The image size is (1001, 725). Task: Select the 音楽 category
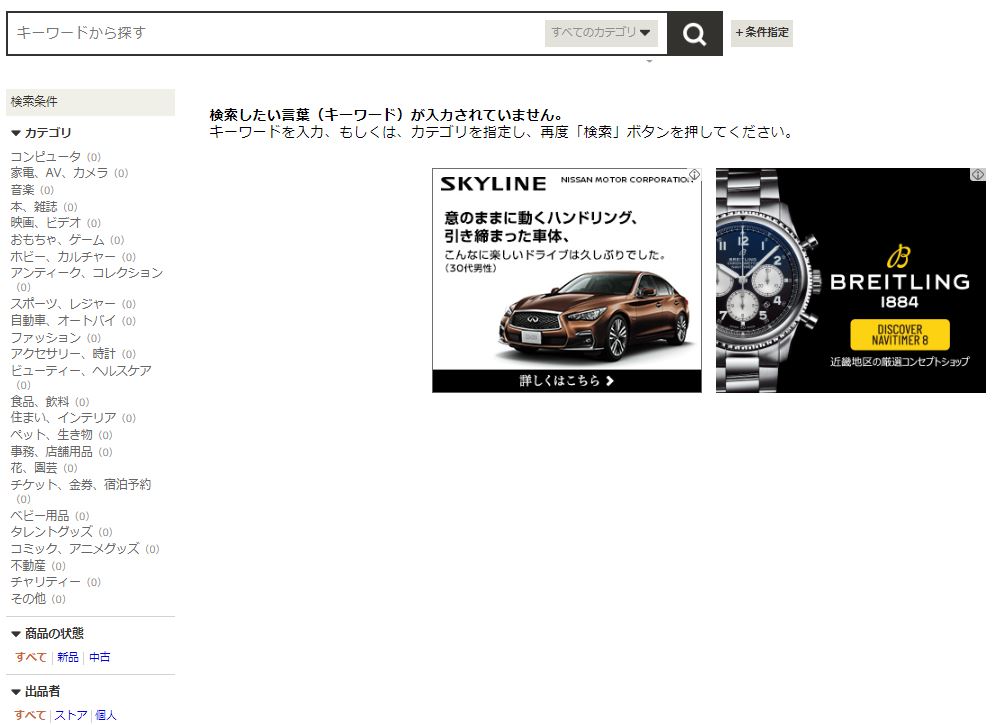(22, 190)
